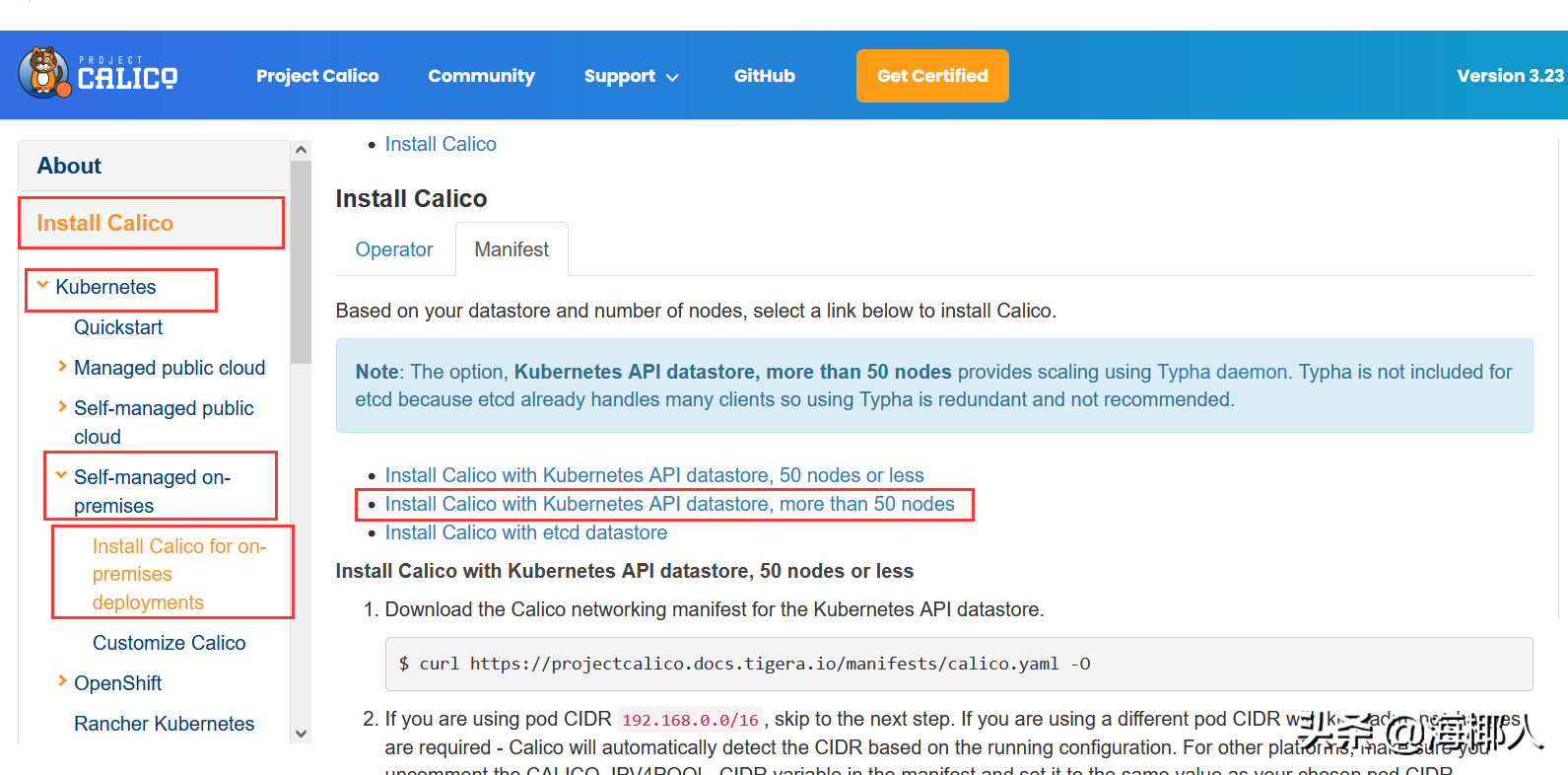Select Rancher Kubernetes in the sidebar
The height and width of the screenshot is (775, 1568).
click(164, 723)
